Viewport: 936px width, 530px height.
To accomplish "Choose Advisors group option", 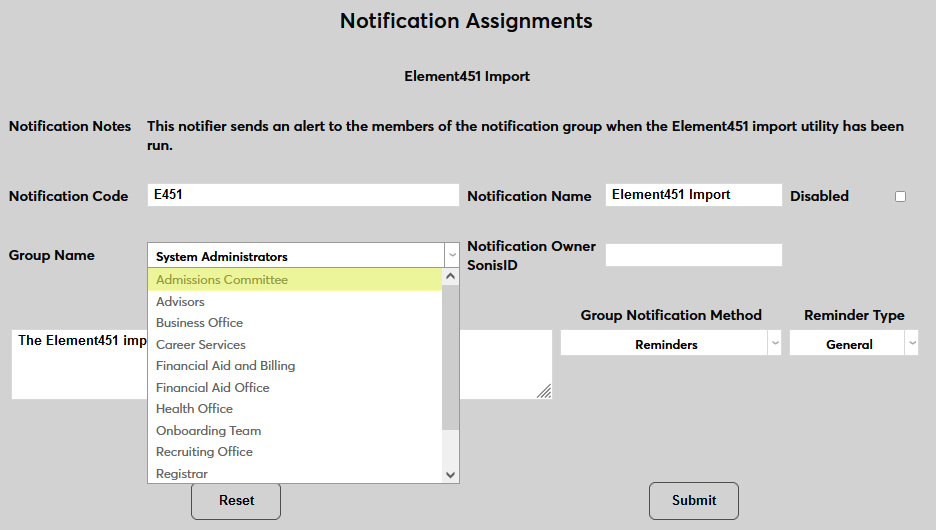I will pos(294,301).
